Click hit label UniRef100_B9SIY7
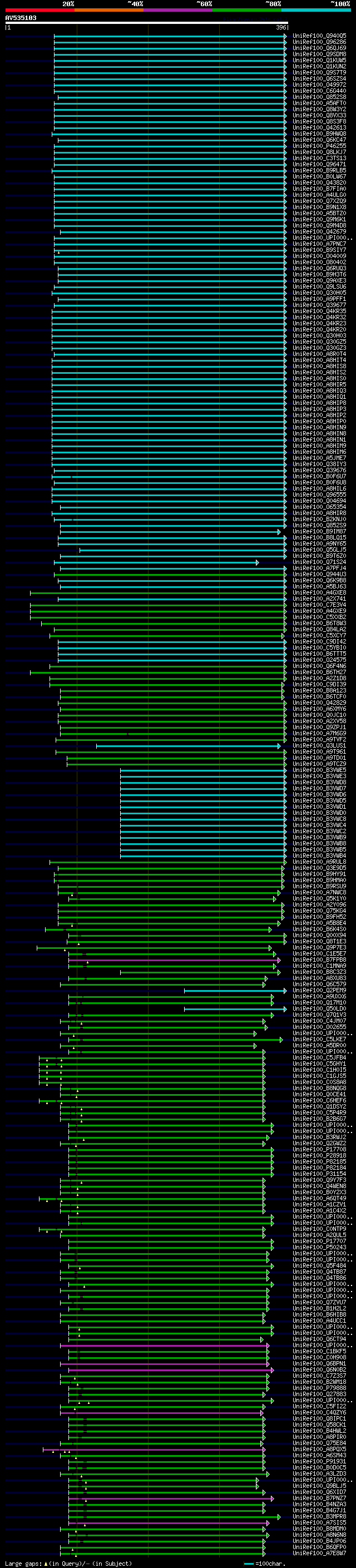This screenshot has width=356, height=1568. pos(319,250)
